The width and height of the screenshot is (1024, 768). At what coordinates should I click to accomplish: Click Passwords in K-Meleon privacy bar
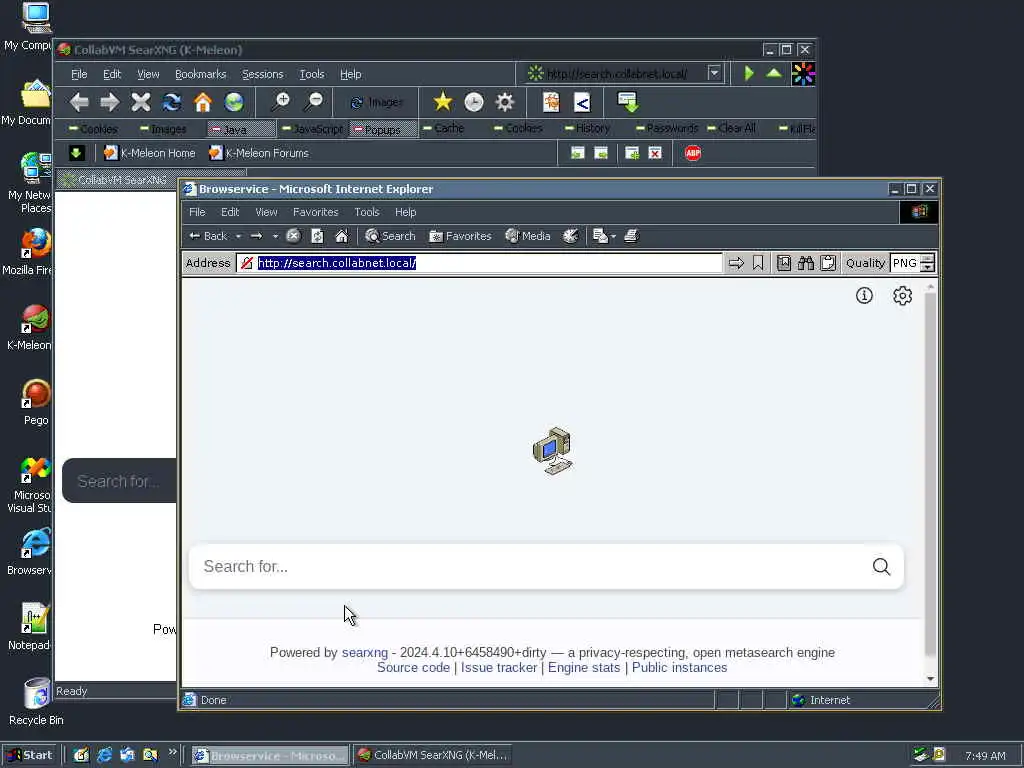(x=667, y=128)
